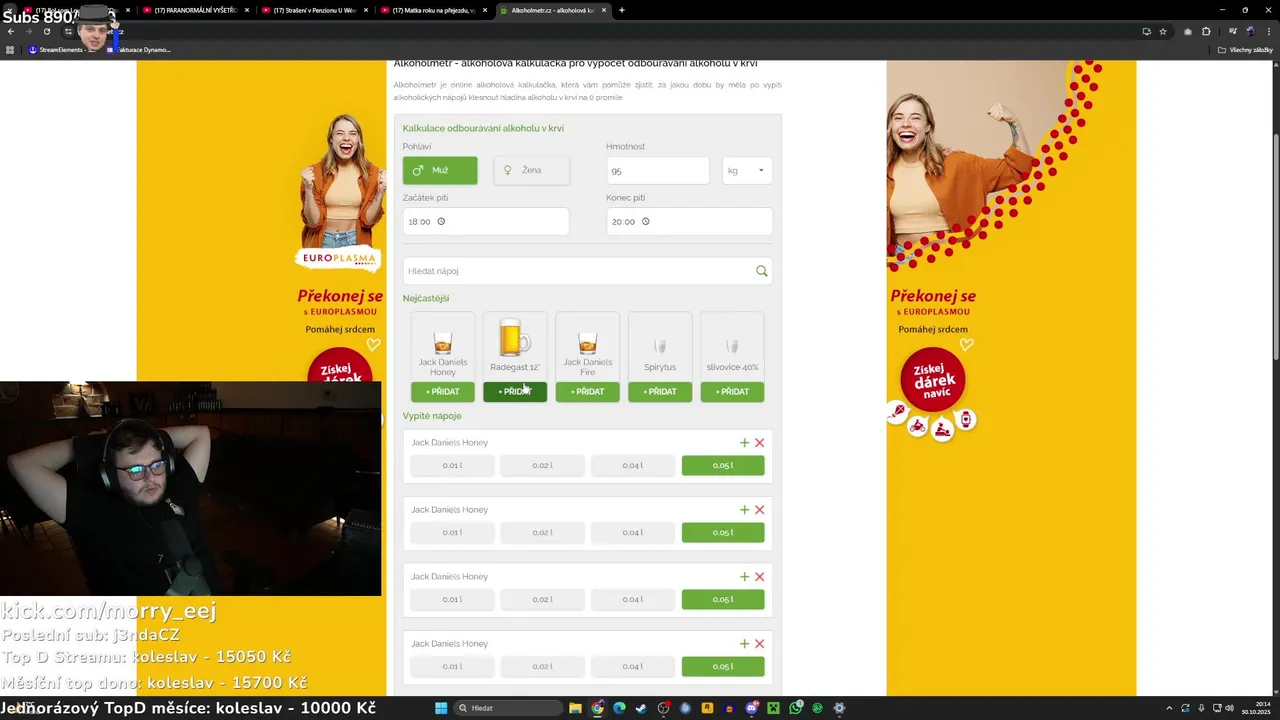This screenshot has width=1280, height=720.
Task: Click the Začátek pití time field
Action: 486,222
